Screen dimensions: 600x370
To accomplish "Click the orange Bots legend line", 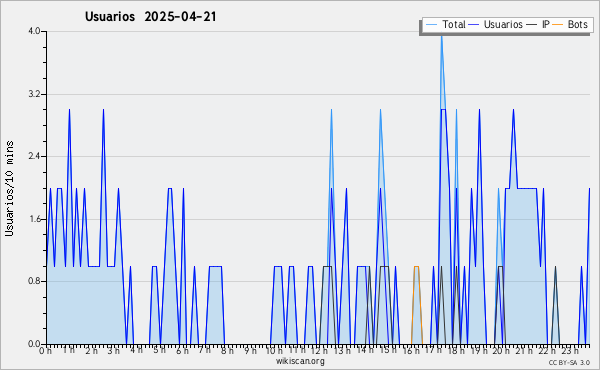I will click(x=558, y=25).
